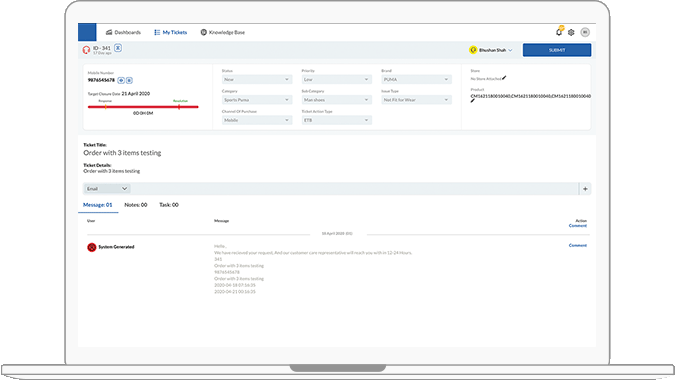Open the Dashboards menu item
Viewport: 675px width, 380px height.
click(x=123, y=32)
